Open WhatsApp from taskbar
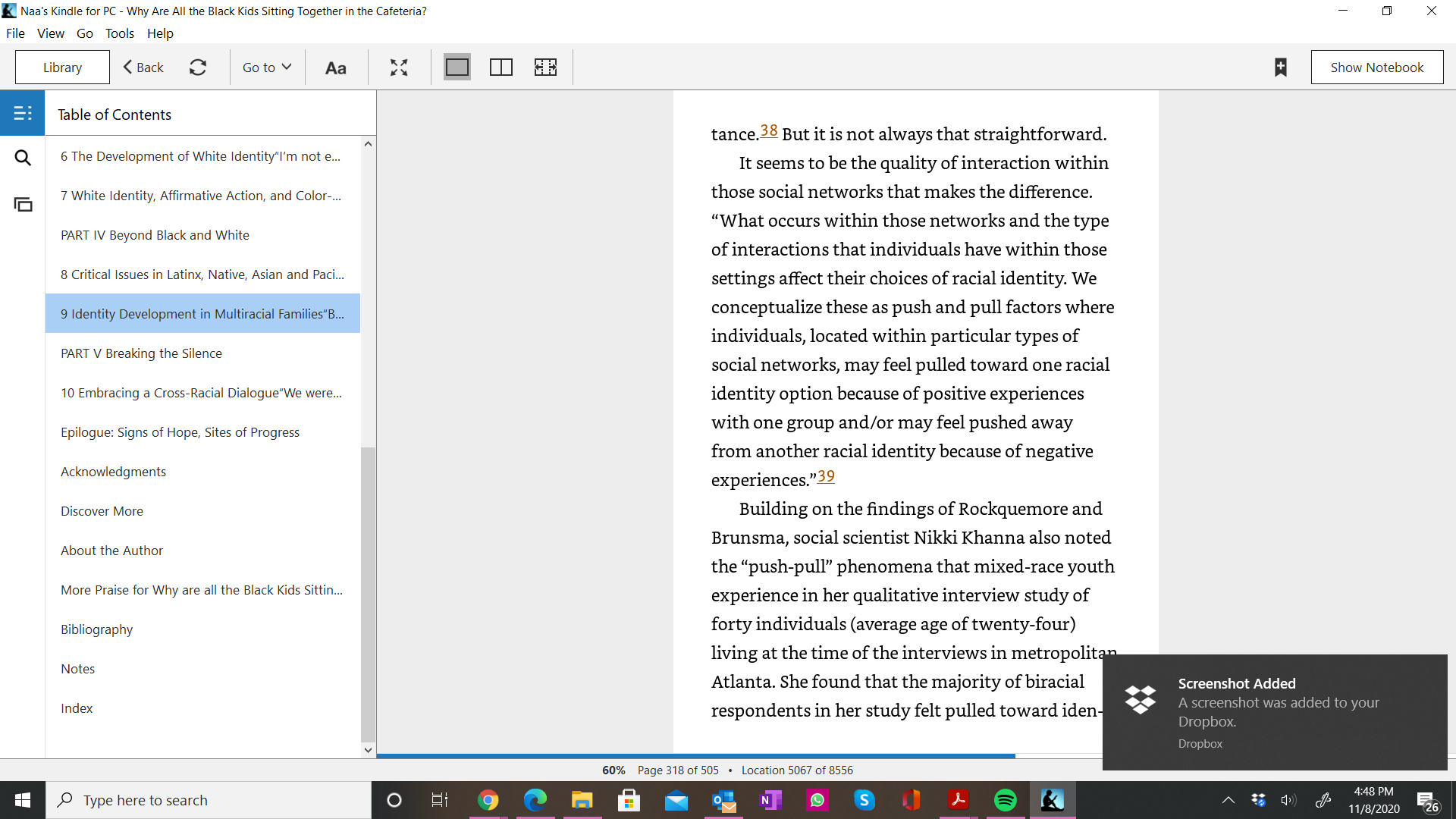 click(x=817, y=800)
